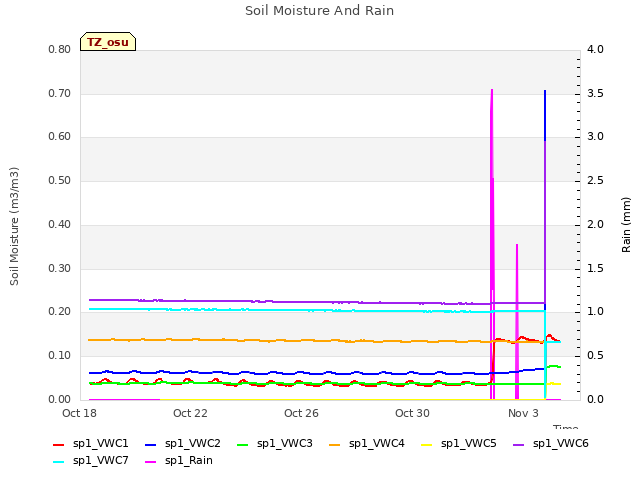
Task: Click the sp1_VWC6 legend entry
Action: tap(551, 444)
